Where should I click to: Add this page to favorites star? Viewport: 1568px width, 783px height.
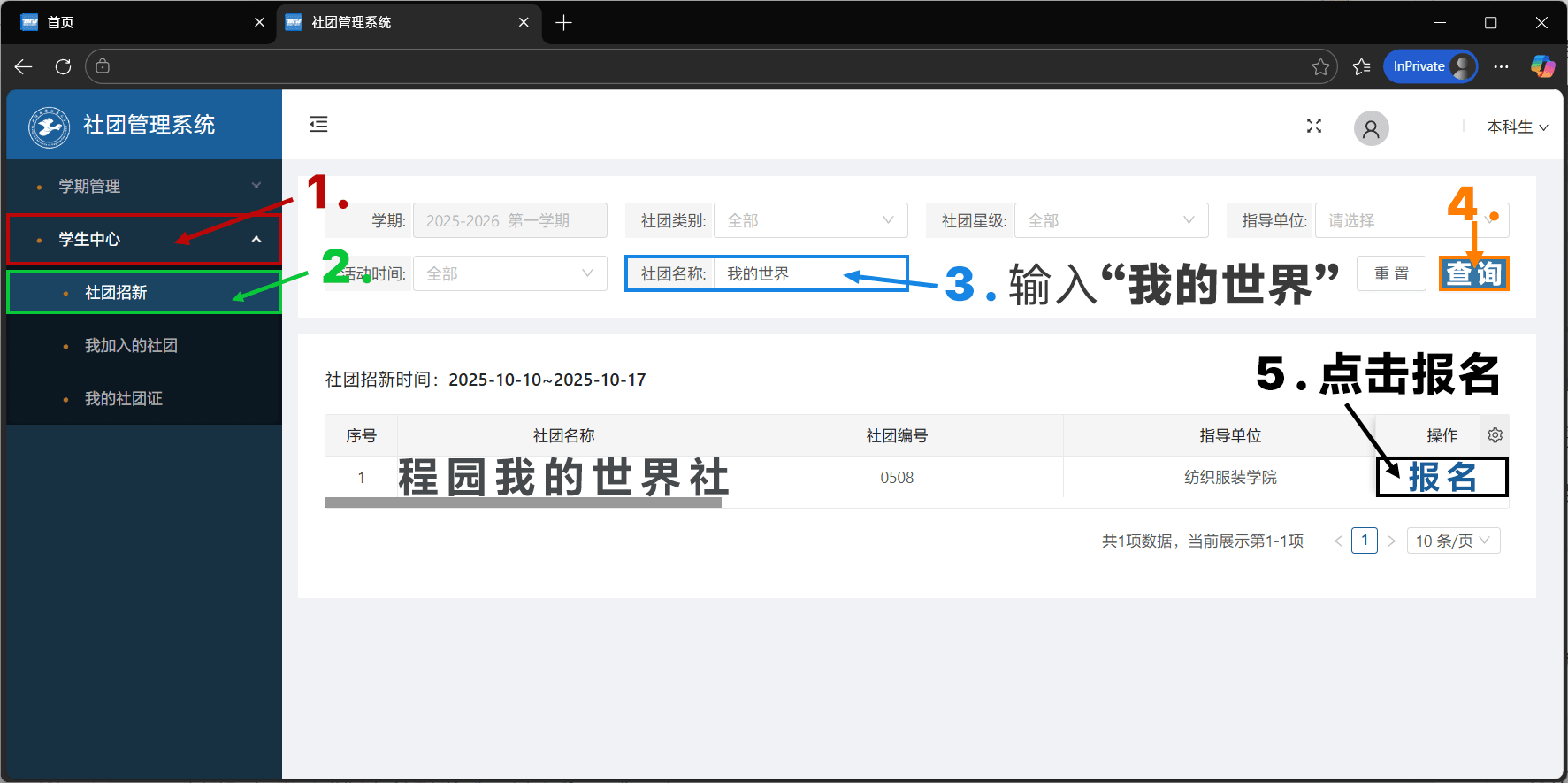(x=1320, y=67)
